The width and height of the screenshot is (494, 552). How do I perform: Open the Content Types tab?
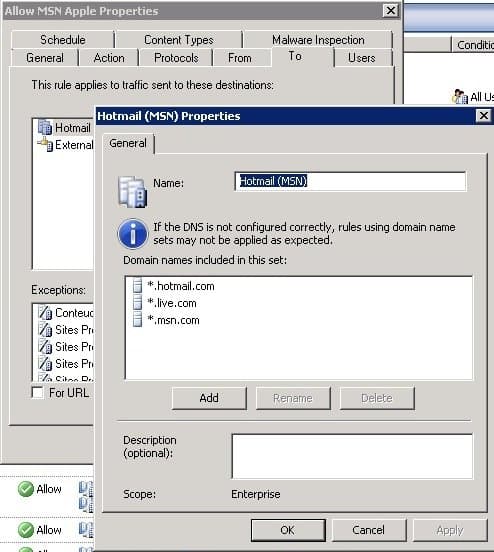point(179,40)
